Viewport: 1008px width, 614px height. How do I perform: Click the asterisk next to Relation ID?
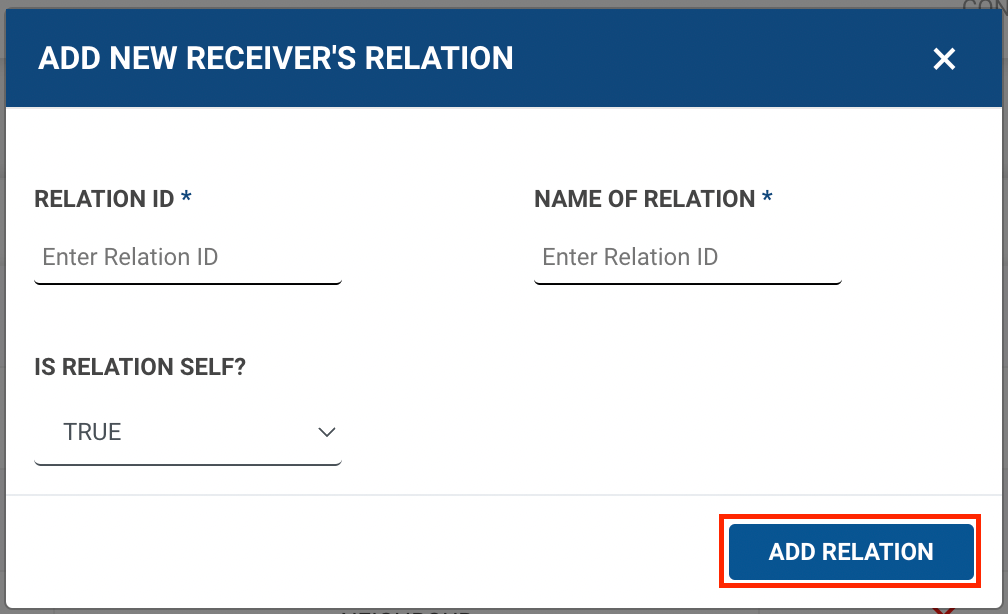click(x=186, y=198)
